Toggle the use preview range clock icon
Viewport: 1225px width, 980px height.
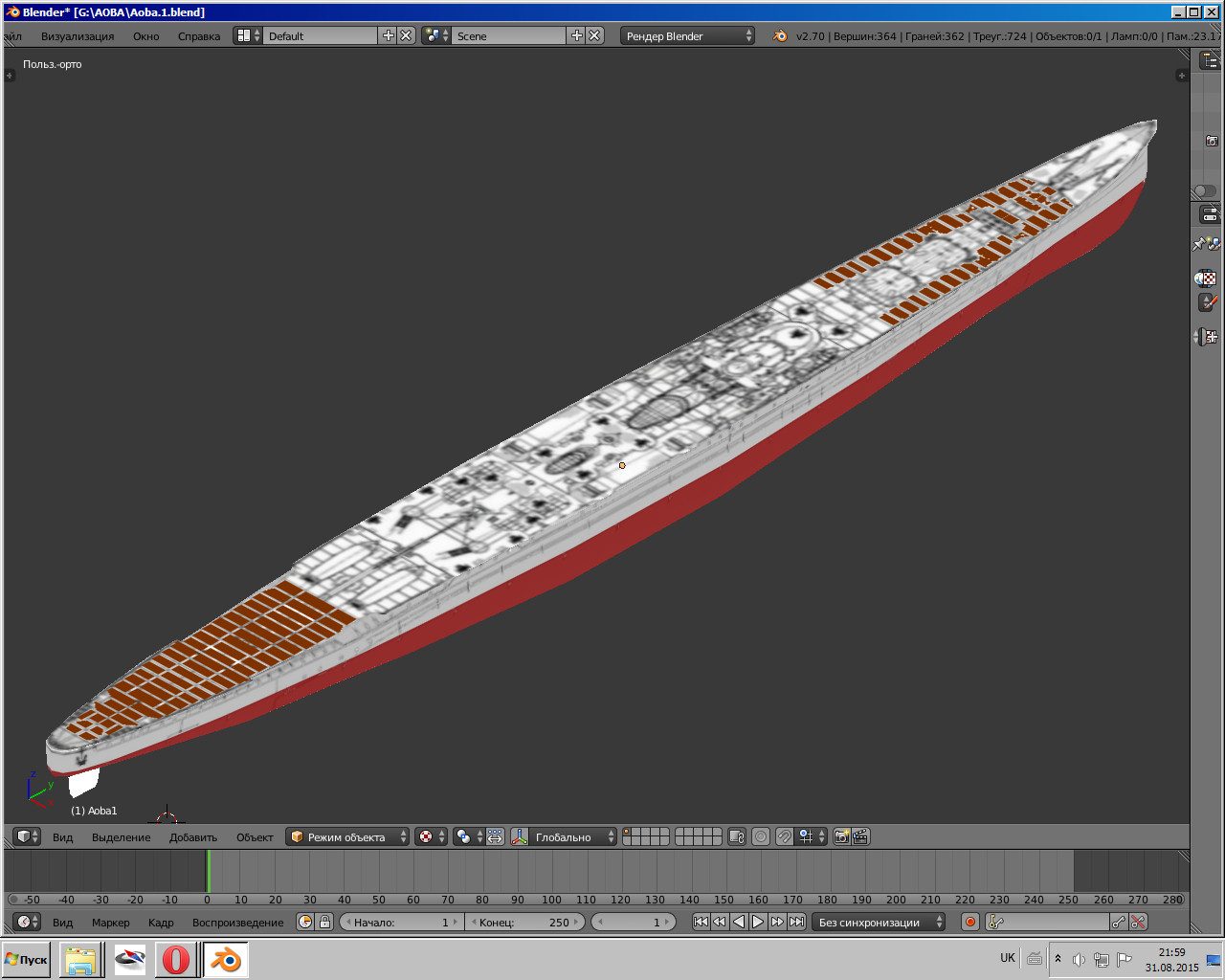pos(305,923)
